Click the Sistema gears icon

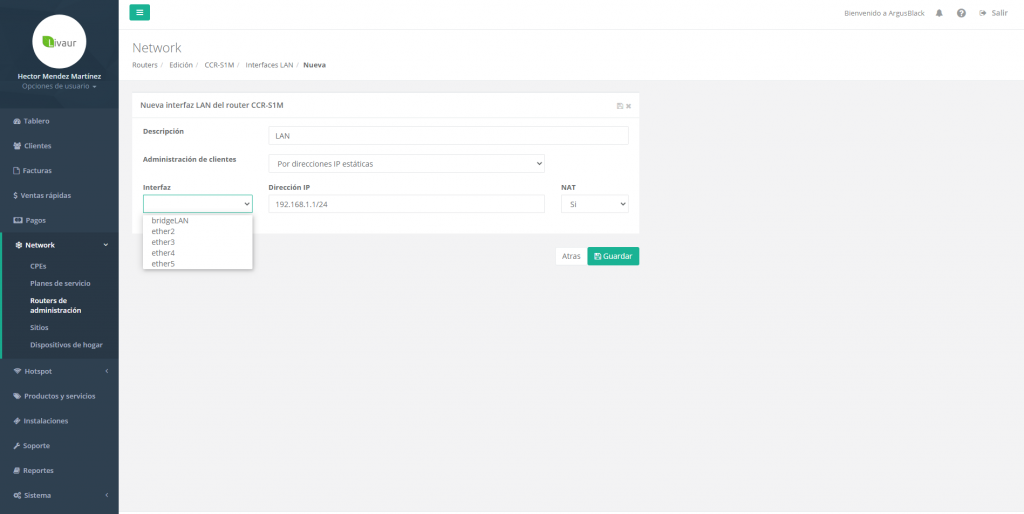18,496
